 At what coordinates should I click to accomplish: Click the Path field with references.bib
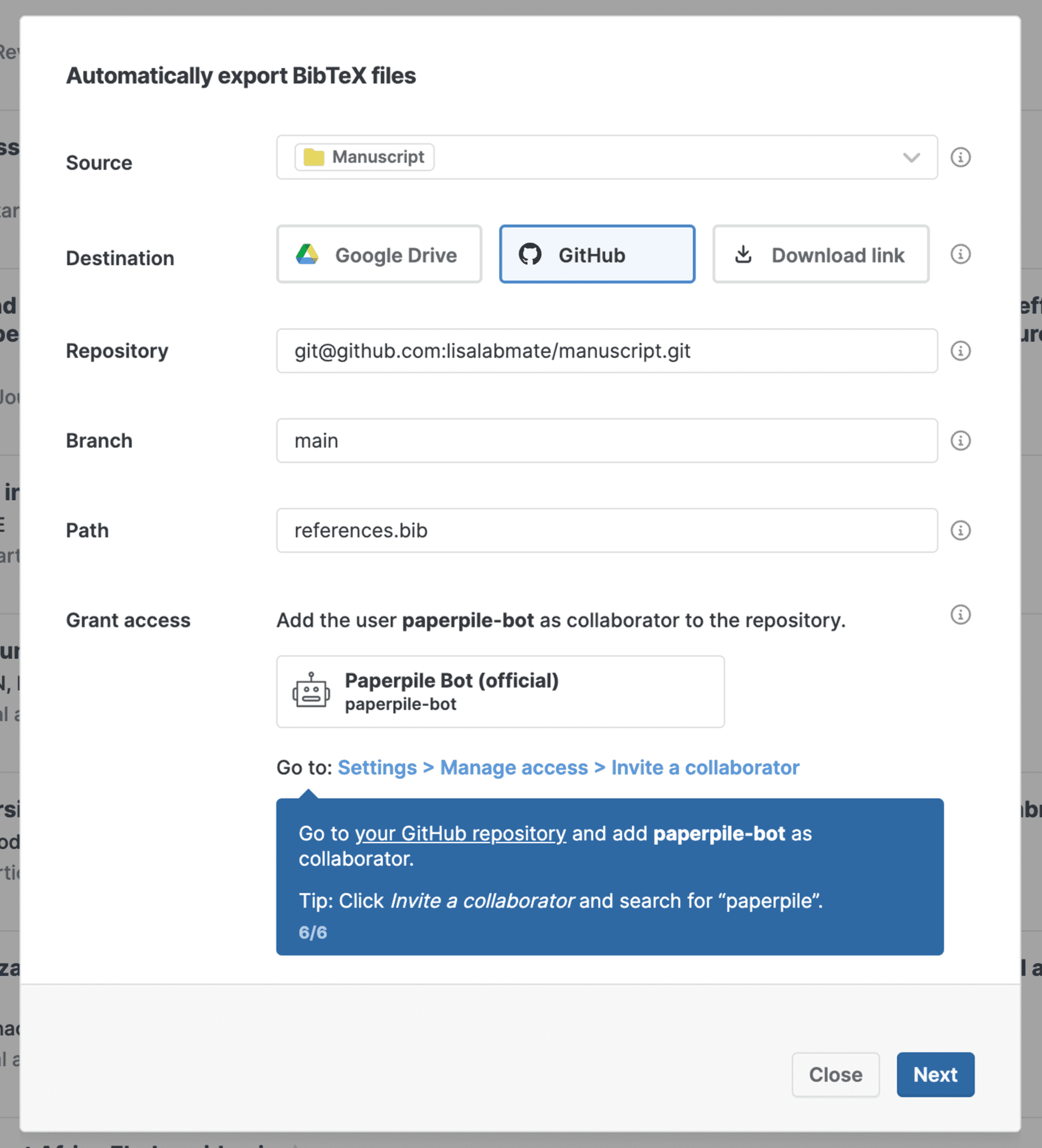607,530
